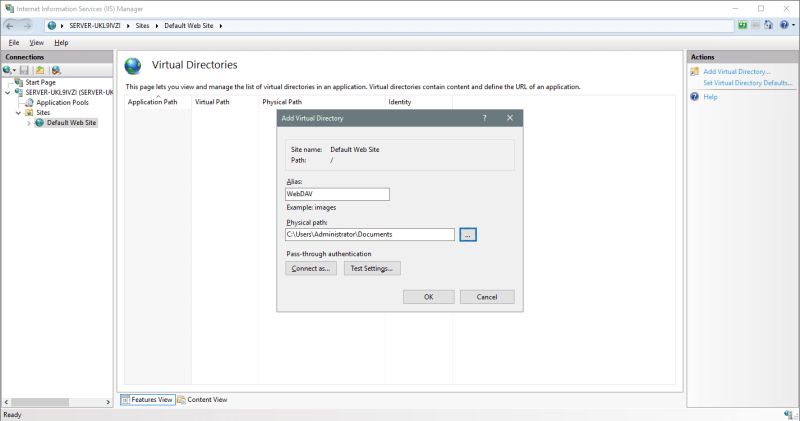The height and width of the screenshot is (421, 800).
Task: Click the Help link in Actions pane
Action: pos(710,97)
